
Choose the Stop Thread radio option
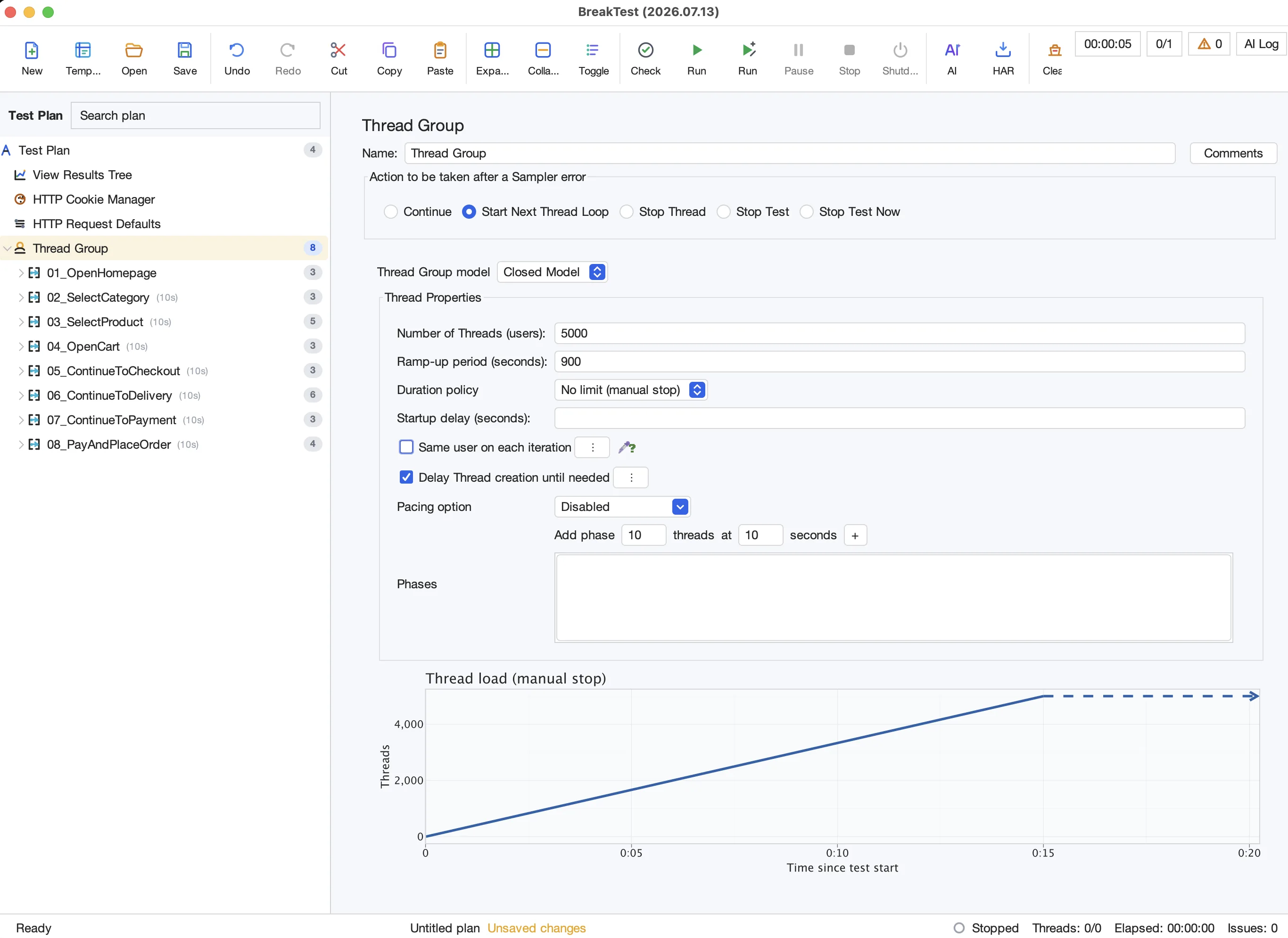[x=627, y=212]
